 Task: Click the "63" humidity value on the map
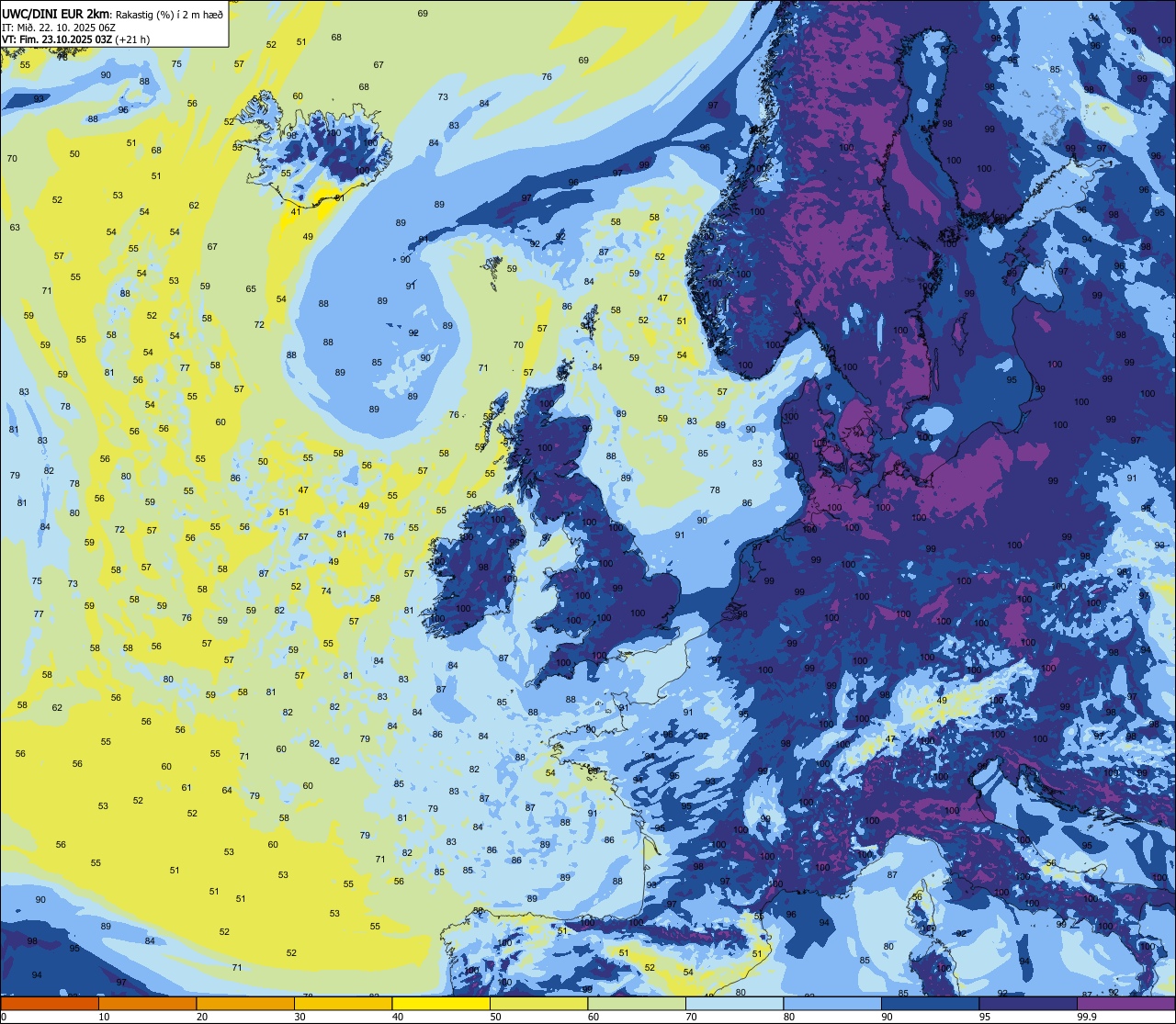point(15,228)
